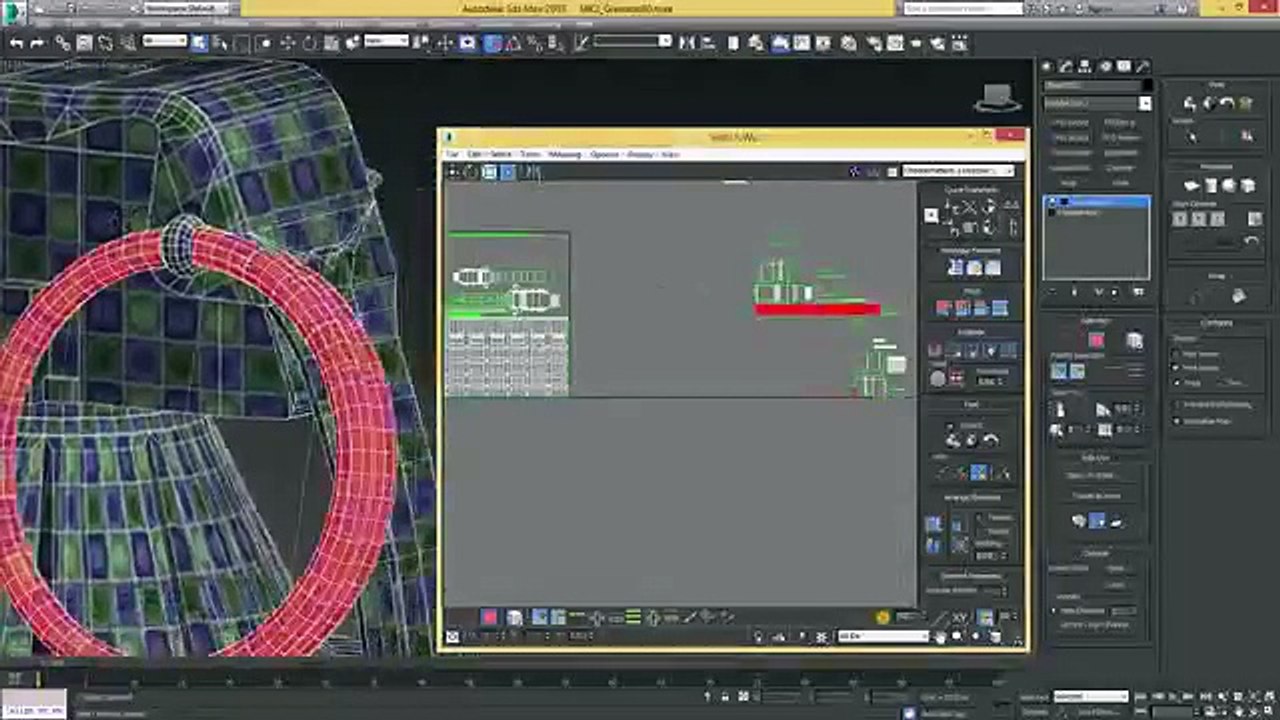The image size is (1280, 720).
Task: Select Polygon sub-object mode in Edit UVWs bottom bar
Action: (x=489, y=617)
